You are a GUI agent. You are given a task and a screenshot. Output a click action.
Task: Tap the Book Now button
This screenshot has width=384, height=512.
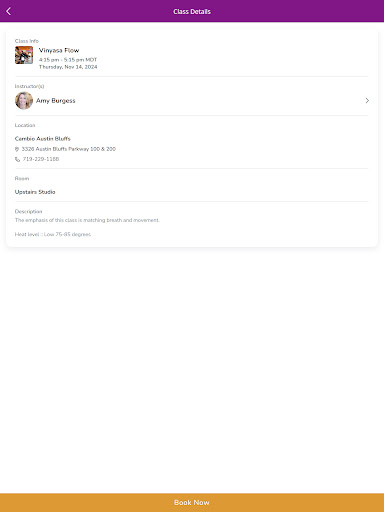coord(192,503)
